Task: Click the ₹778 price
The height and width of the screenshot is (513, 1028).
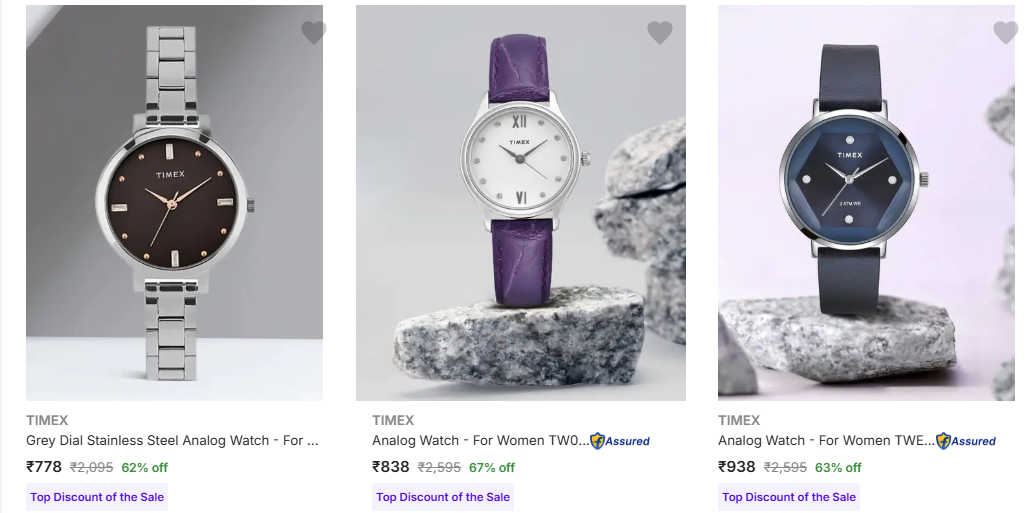Action: point(44,467)
